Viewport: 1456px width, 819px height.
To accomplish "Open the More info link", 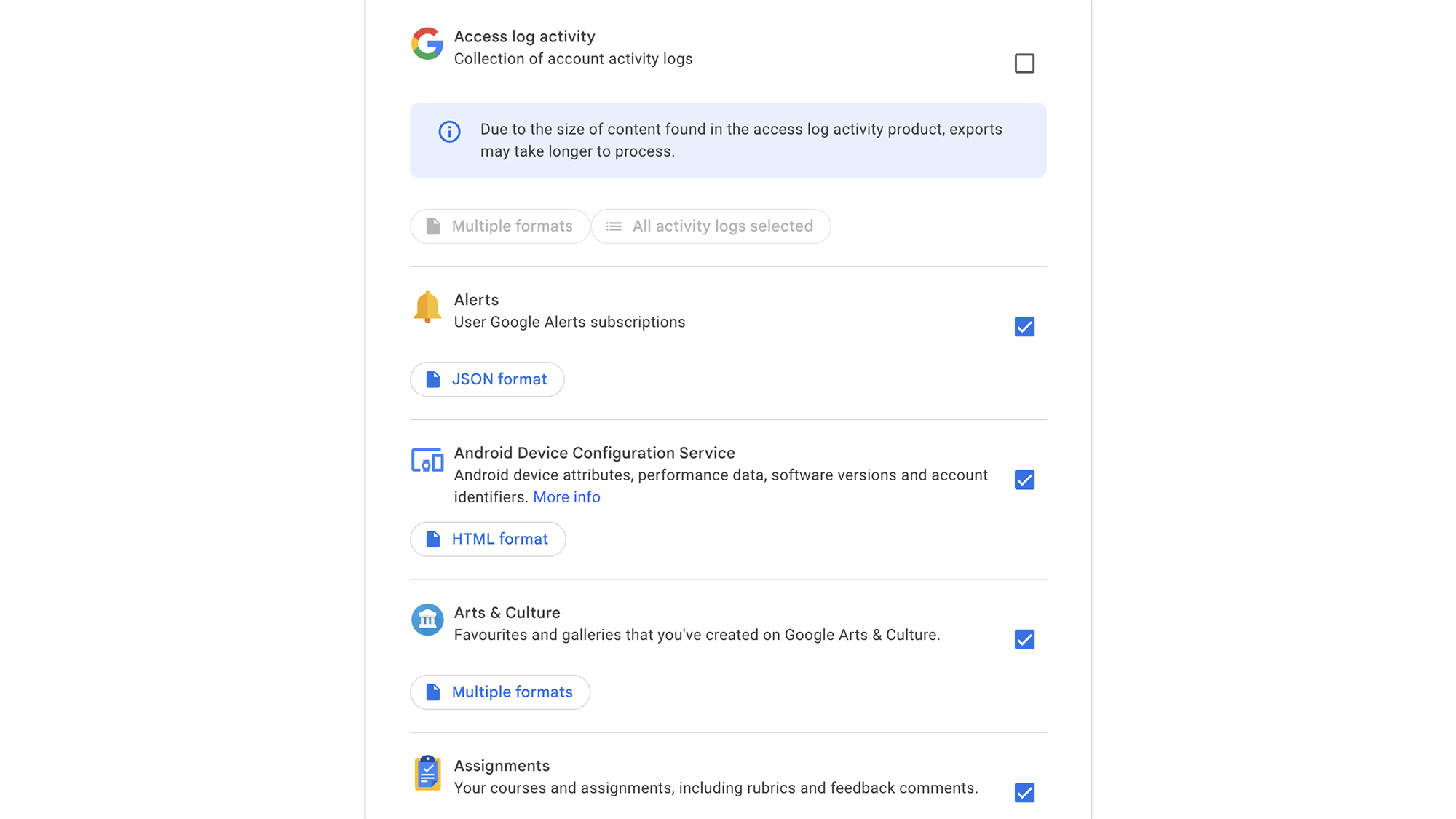I will [x=566, y=497].
